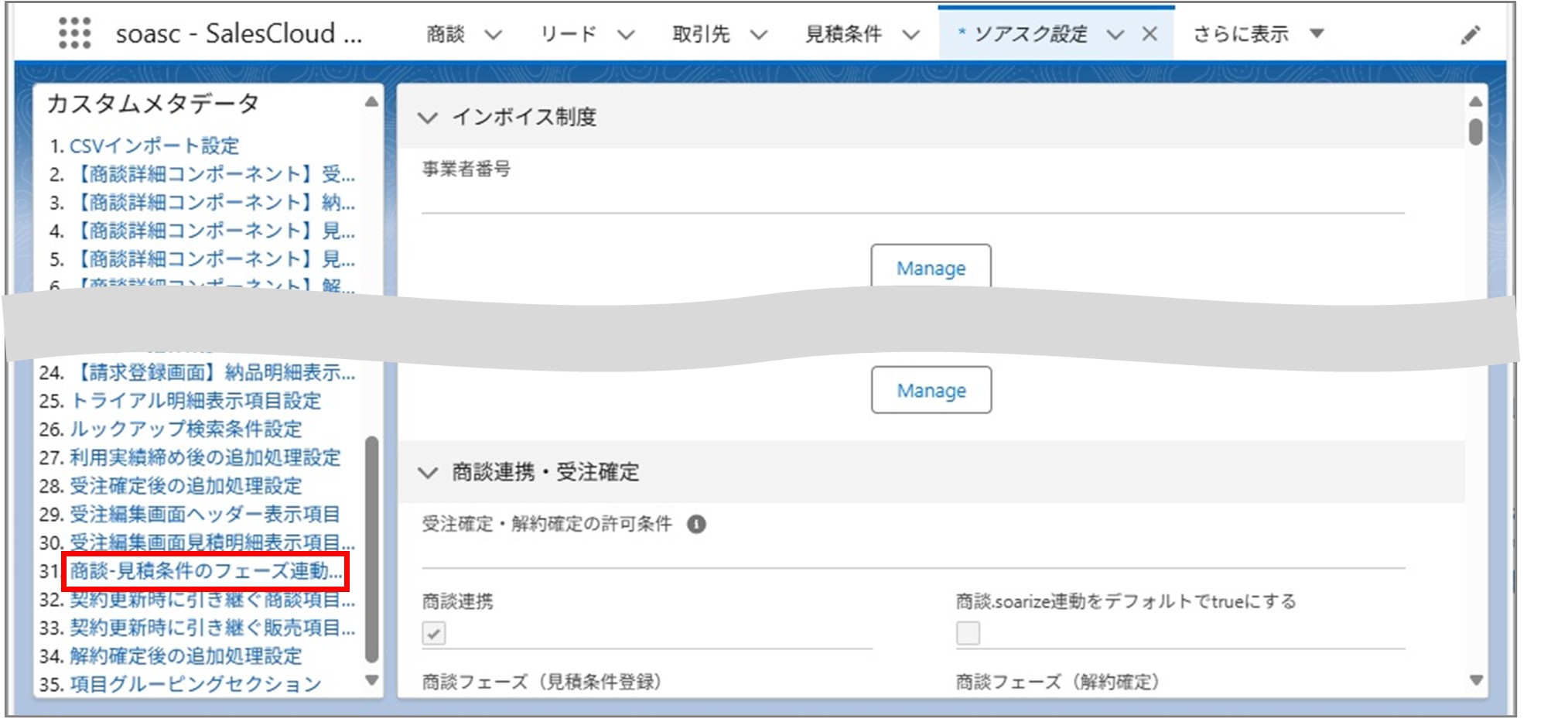Click the upper Manage button
Viewport: 1568px width, 722px height.
coord(930,268)
